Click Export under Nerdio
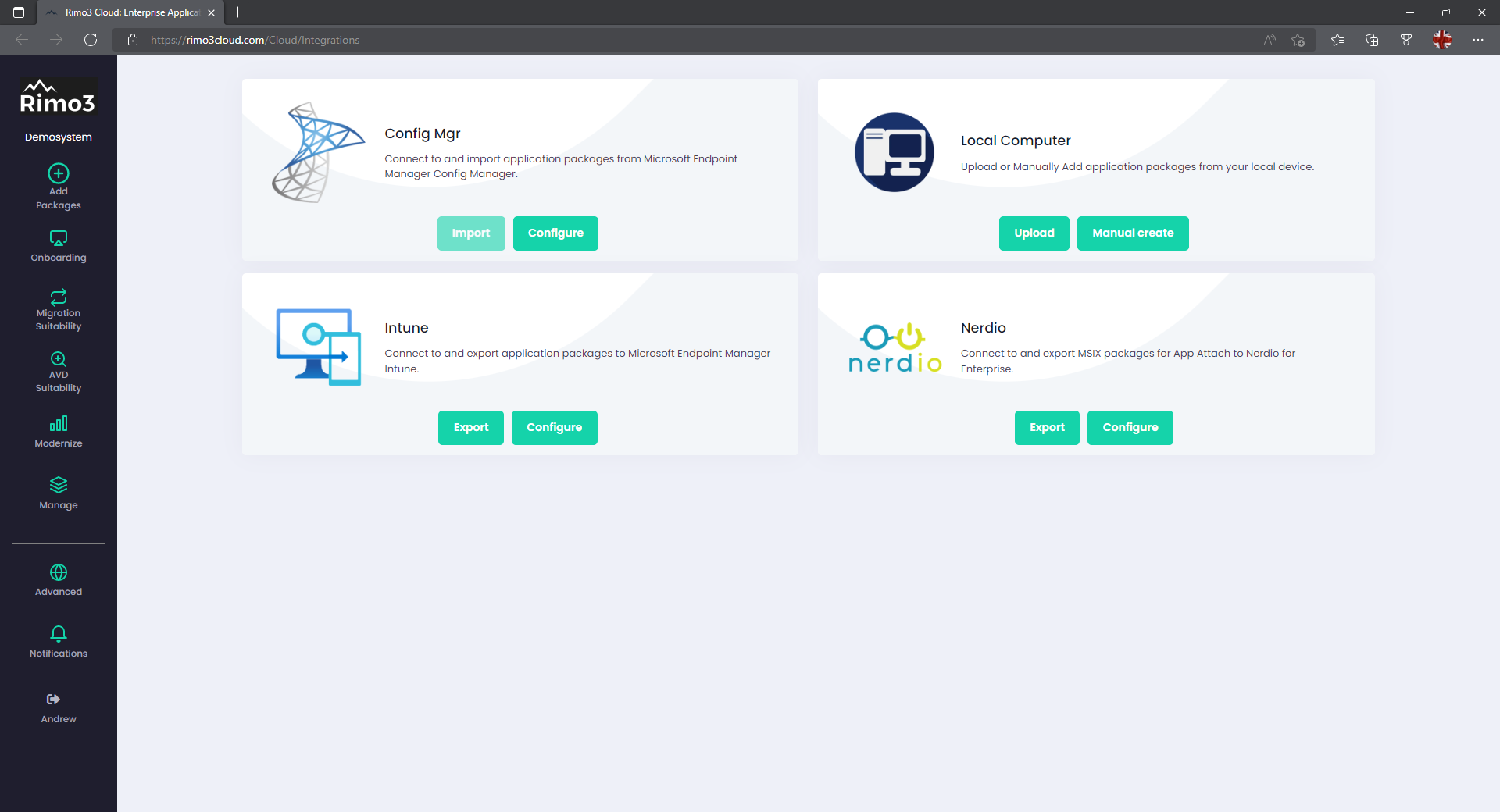The width and height of the screenshot is (1500, 812). pos(1047,428)
